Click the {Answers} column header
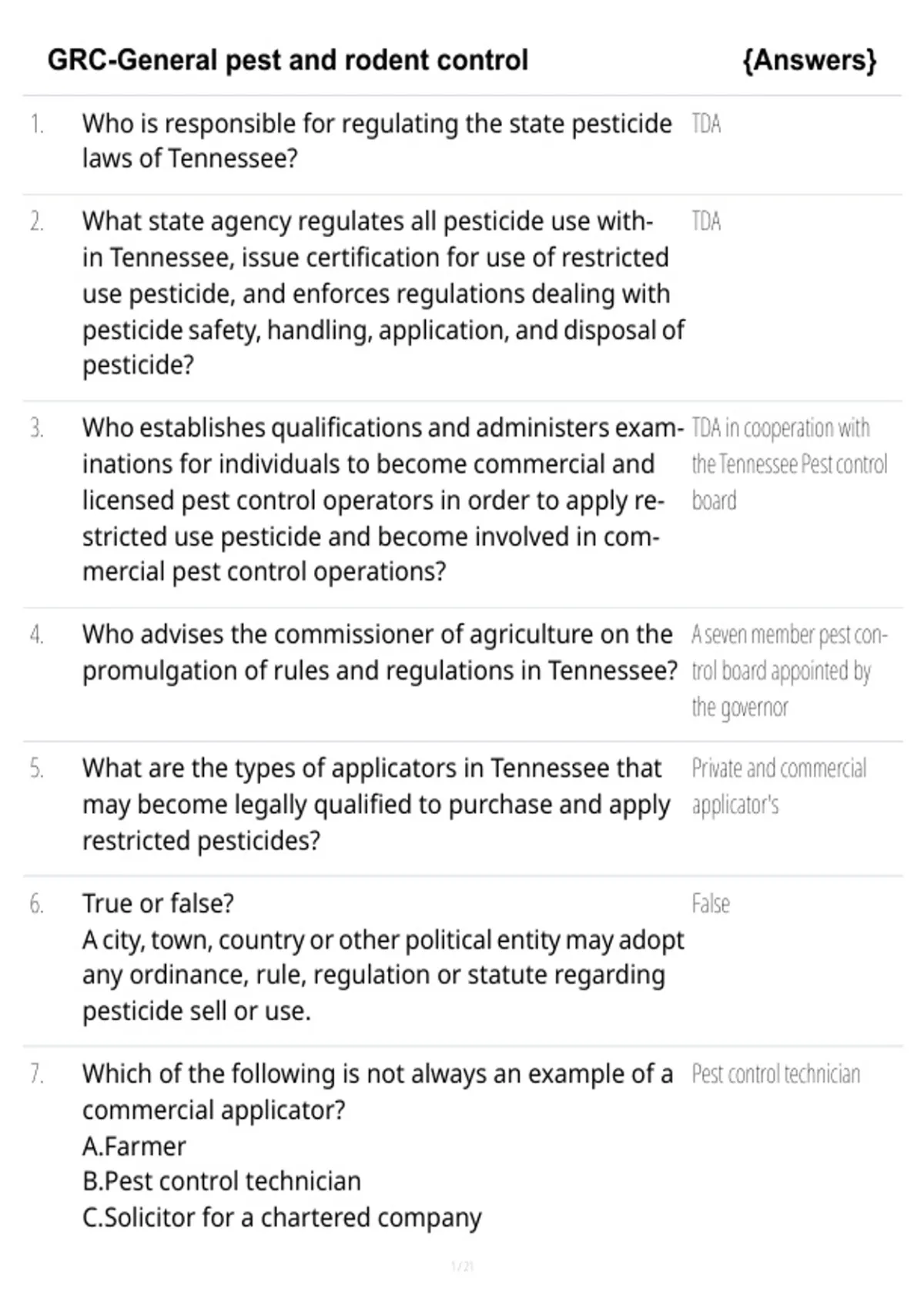This screenshot has height=1309, width=924. pos(809,60)
